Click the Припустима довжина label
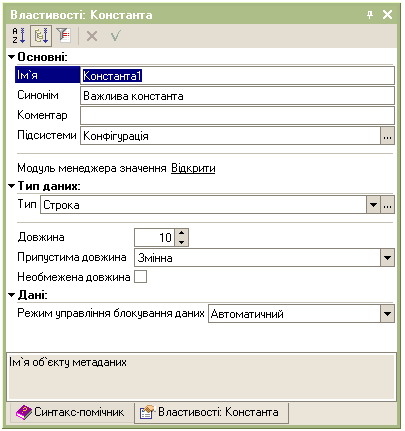Image resolution: width=405 pixels, height=431 pixels. tap(72, 257)
